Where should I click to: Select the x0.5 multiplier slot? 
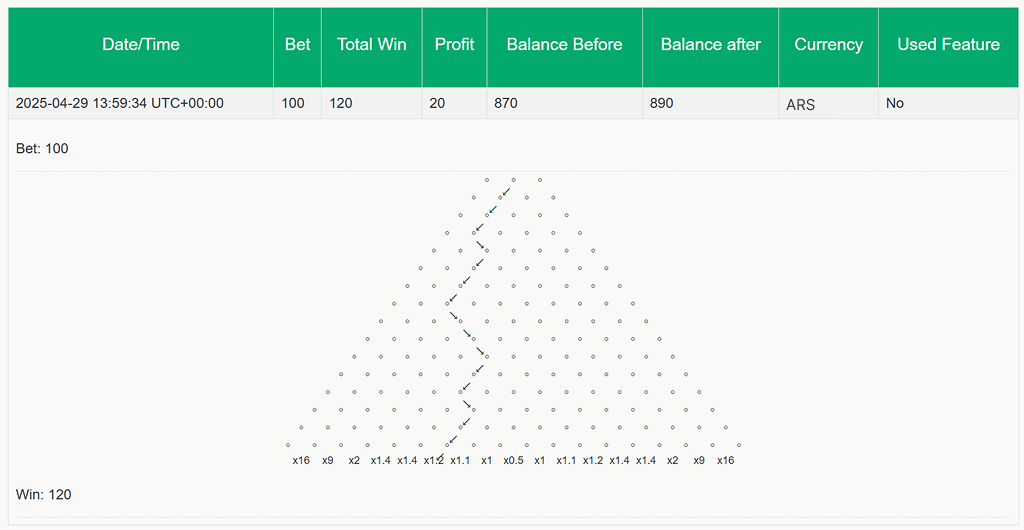pyautogui.click(x=513, y=460)
